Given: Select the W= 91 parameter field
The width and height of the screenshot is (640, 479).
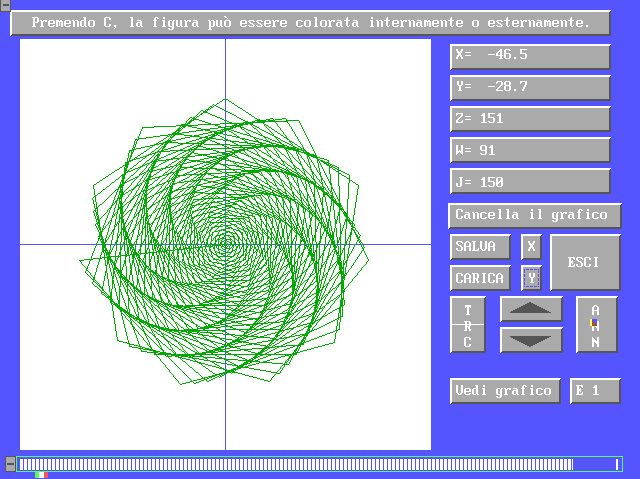Looking at the screenshot, I should tap(530, 150).
